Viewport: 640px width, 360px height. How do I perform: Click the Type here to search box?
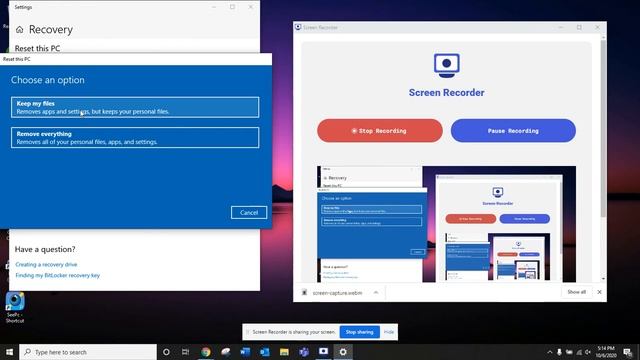(x=88, y=352)
